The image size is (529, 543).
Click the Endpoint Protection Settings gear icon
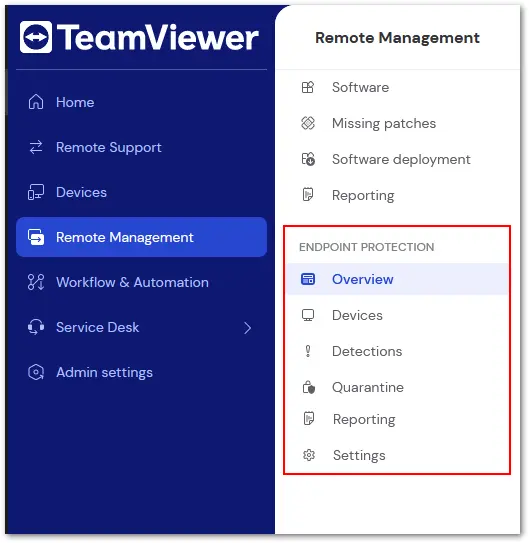click(309, 455)
